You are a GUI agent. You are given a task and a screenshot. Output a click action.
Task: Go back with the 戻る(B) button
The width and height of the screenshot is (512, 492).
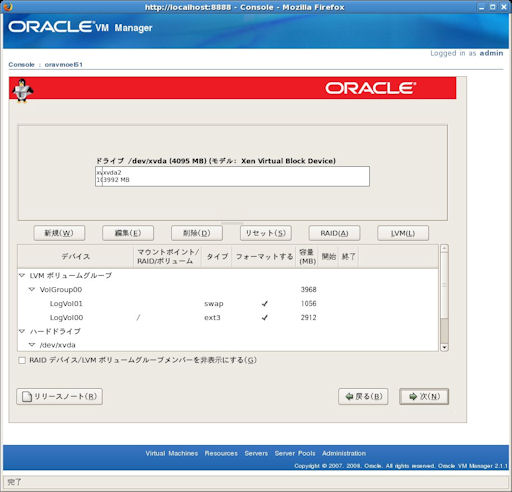363,396
